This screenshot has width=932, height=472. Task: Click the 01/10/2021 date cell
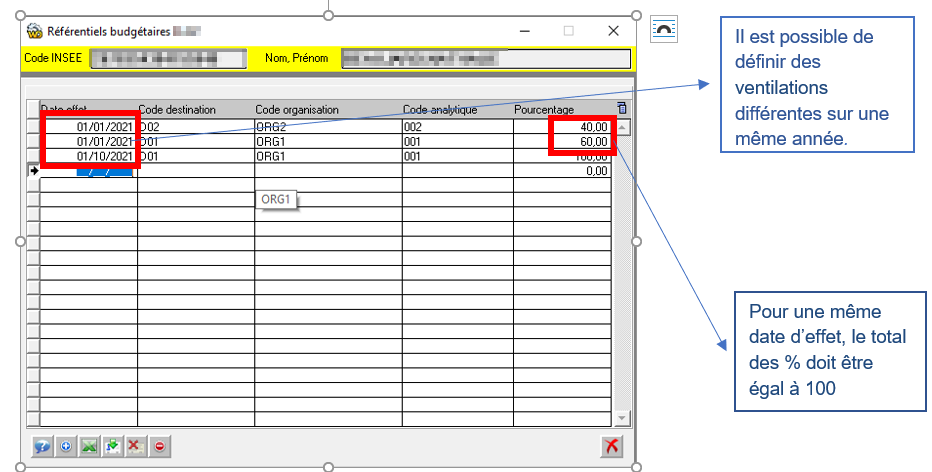point(89,156)
